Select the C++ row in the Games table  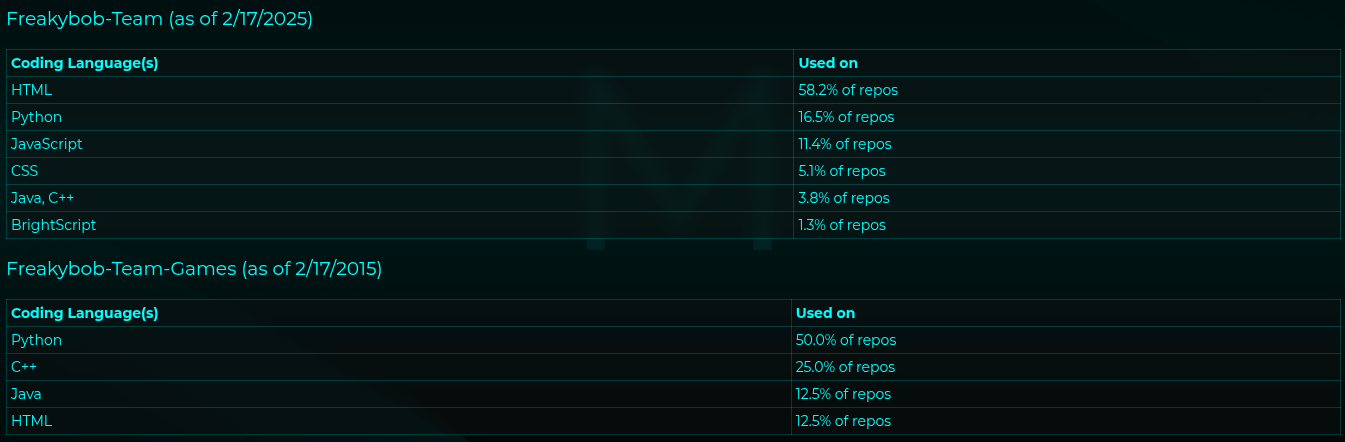24,367
